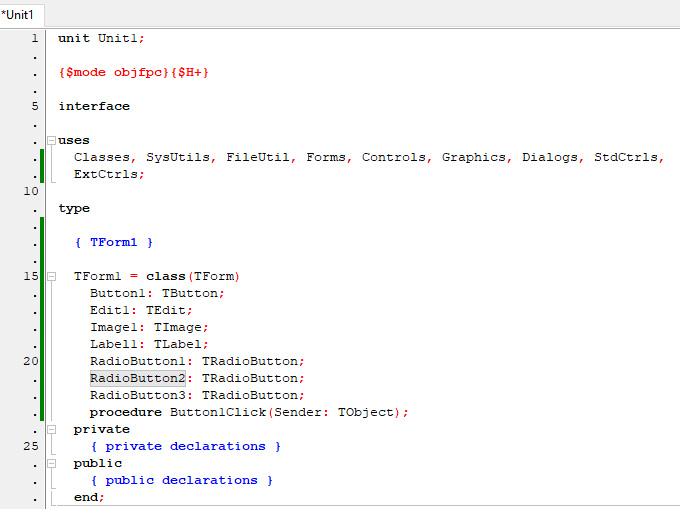Click the interface keyword
Image resolution: width=680 pixels, height=509 pixels.
point(94,106)
